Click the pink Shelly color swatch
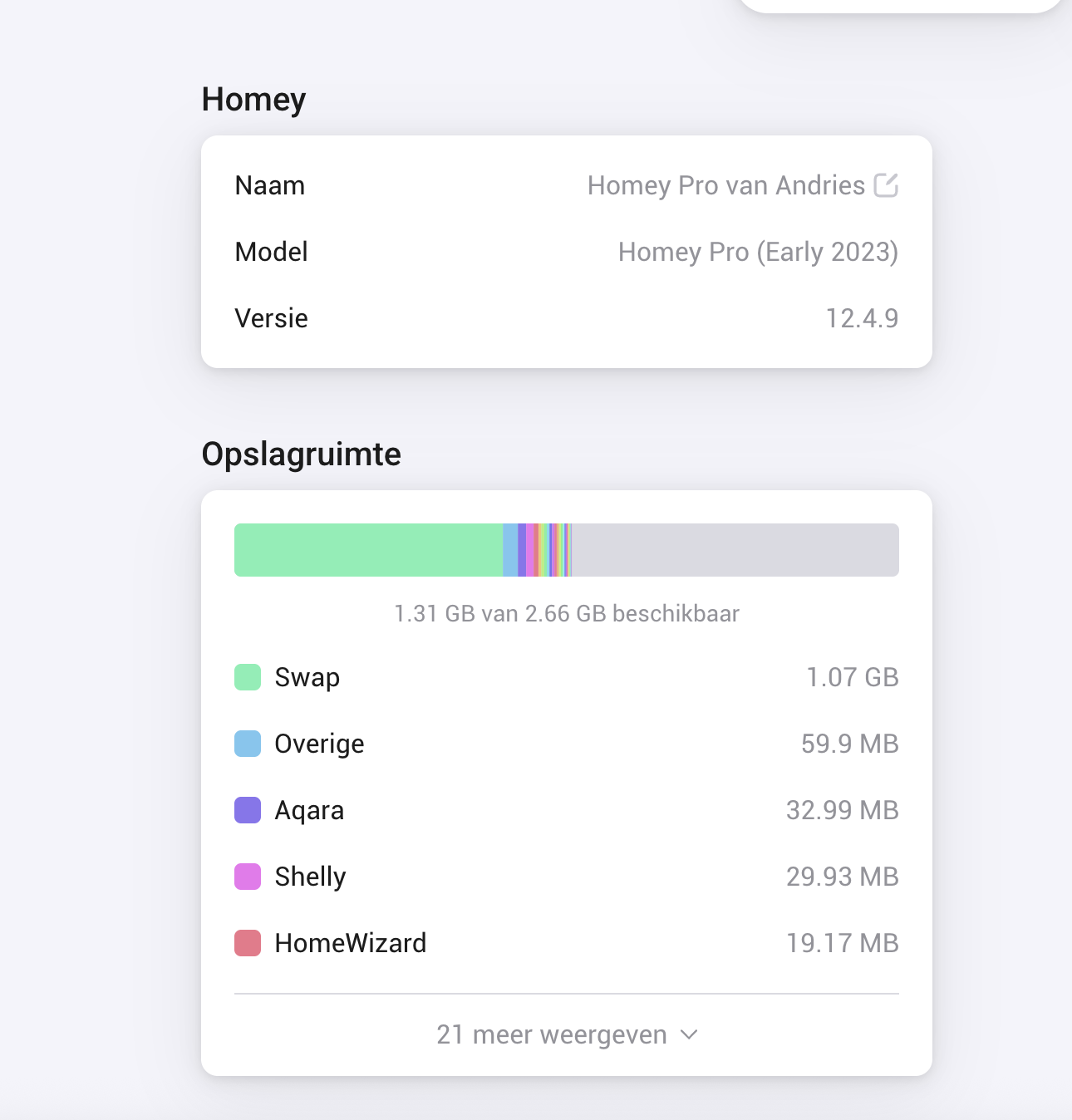This screenshot has width=1072, height=1120. point(248,877)
